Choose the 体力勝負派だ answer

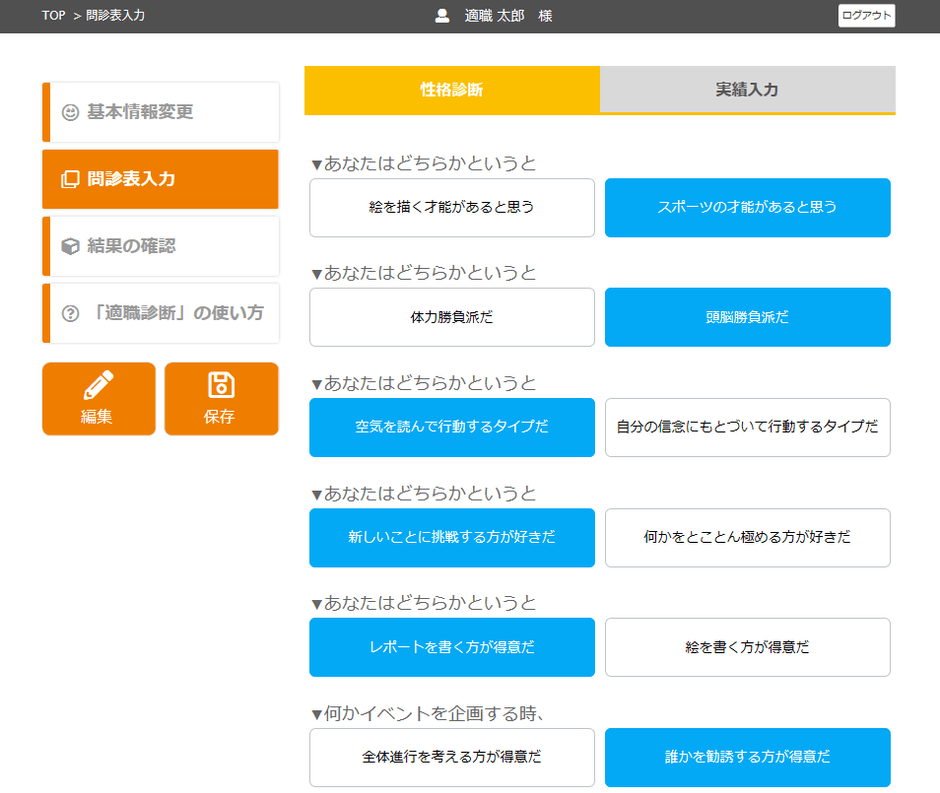point(452,318)
